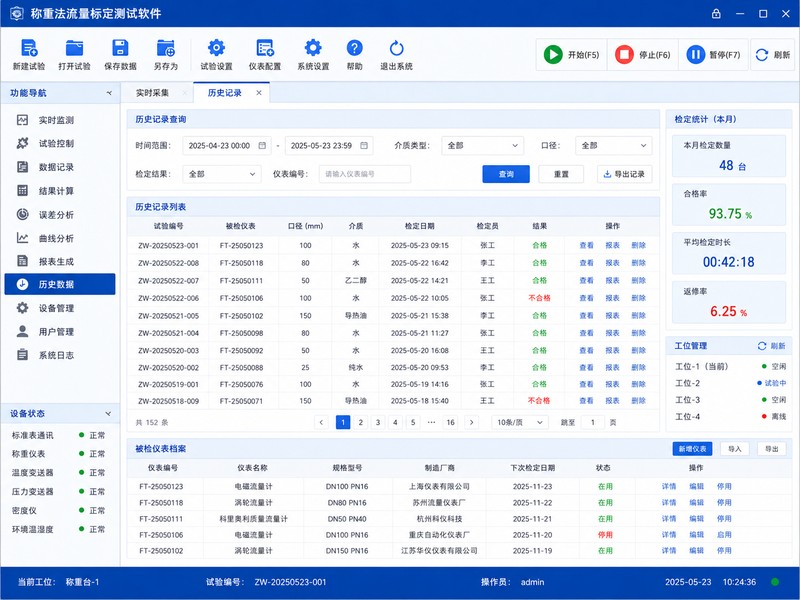Switch to the 历史记录 tab

coord(224,93)
